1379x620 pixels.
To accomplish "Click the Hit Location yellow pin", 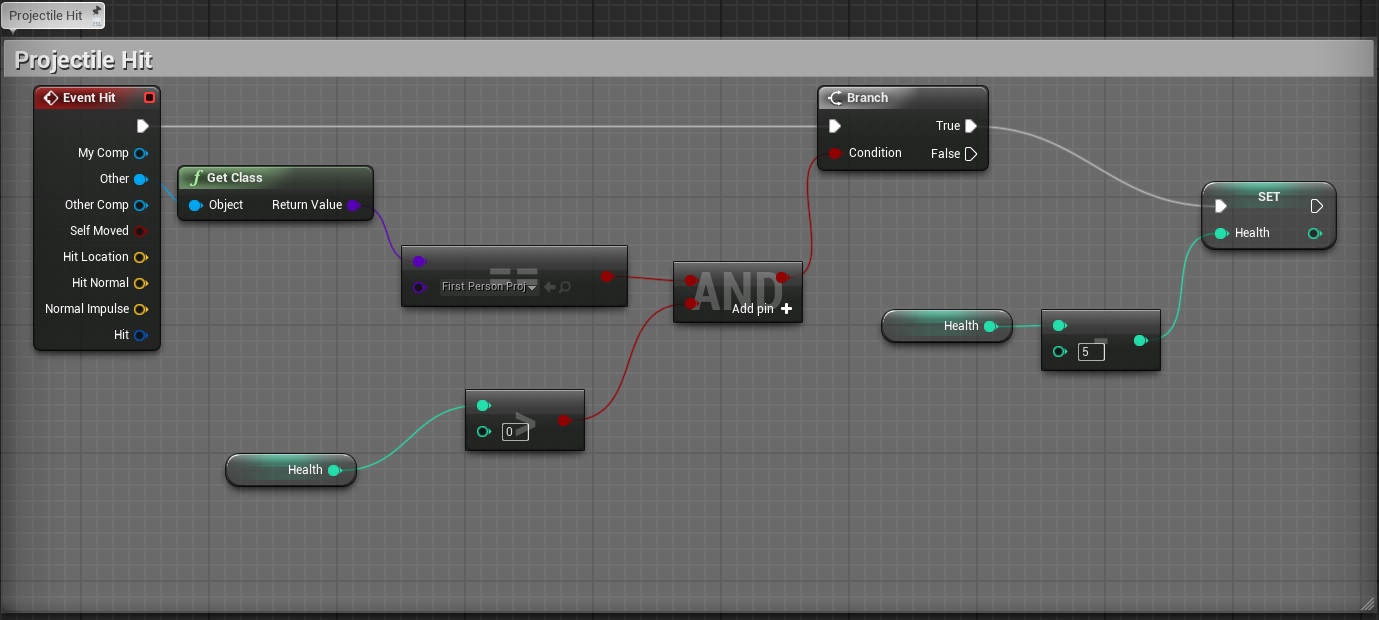I will tap(140, 257).
